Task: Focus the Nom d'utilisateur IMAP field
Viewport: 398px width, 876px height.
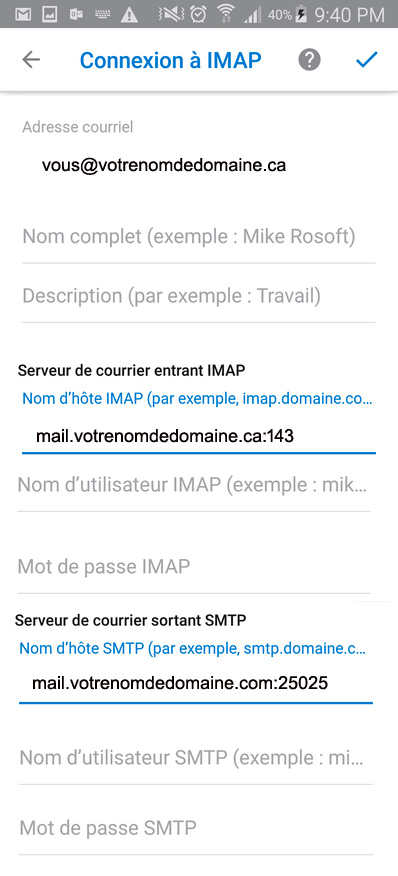Action: point(194,485)
